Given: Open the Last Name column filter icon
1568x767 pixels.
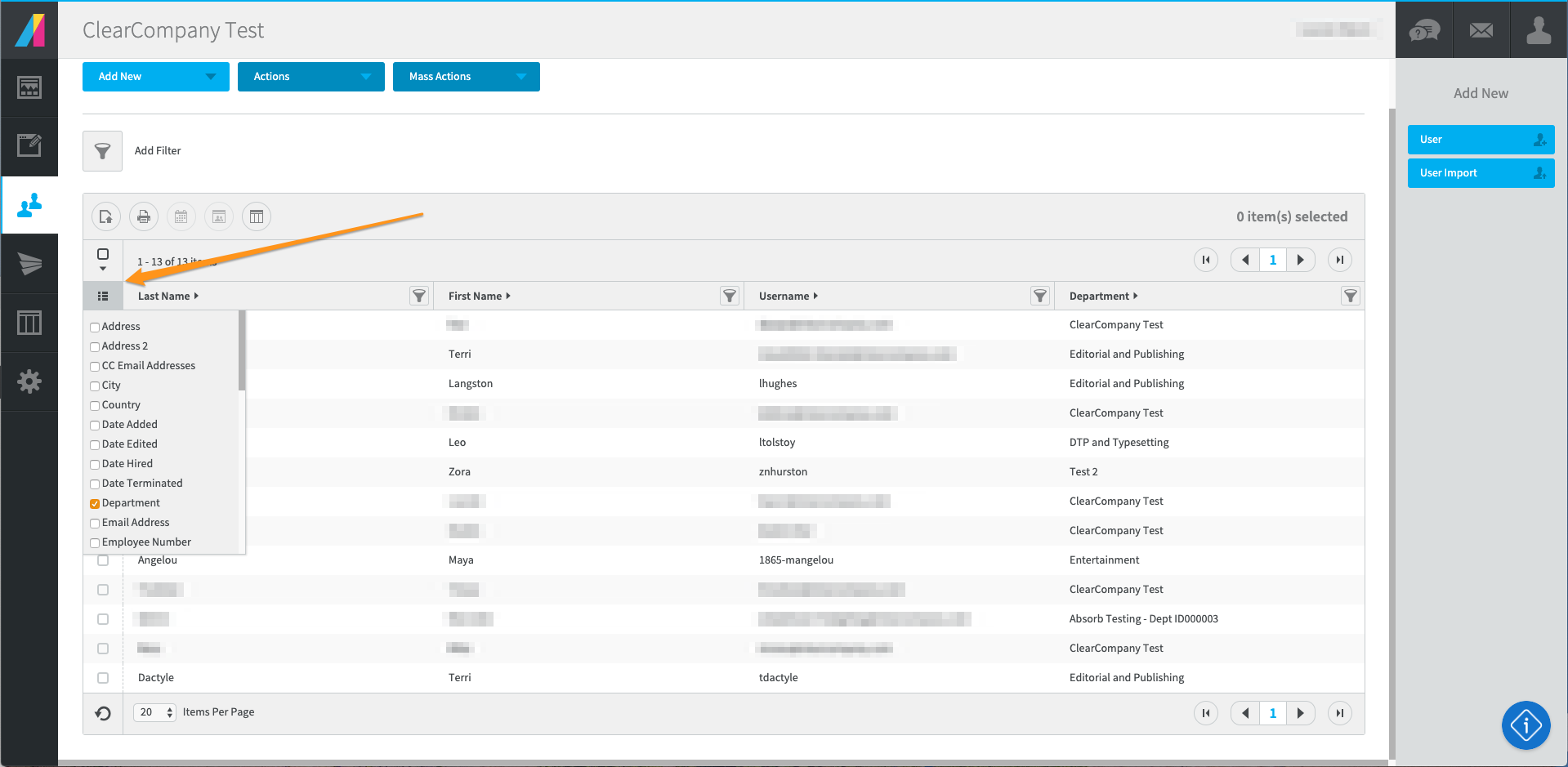Looking at the screenshot, I should coord(419,296).
